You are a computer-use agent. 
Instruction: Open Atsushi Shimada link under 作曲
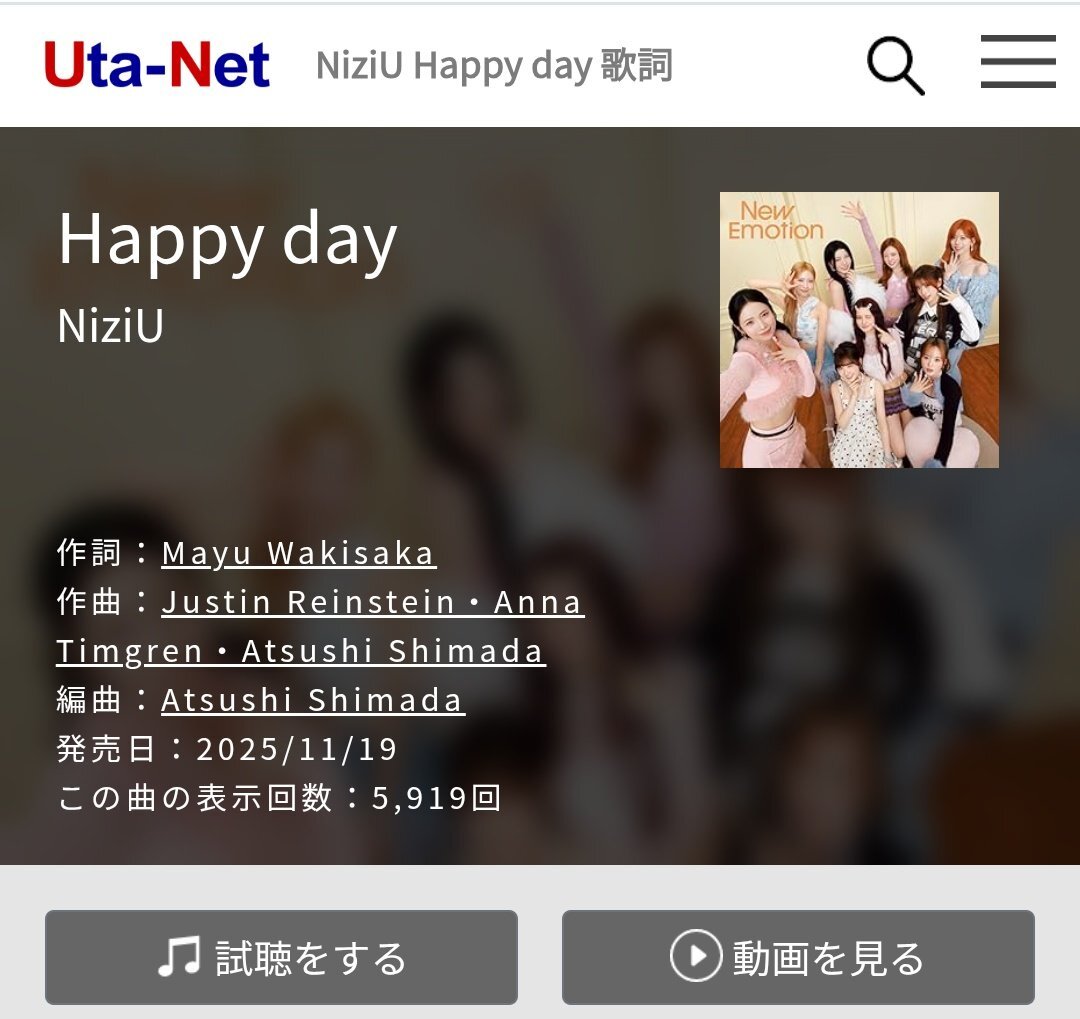pos(393,651)
